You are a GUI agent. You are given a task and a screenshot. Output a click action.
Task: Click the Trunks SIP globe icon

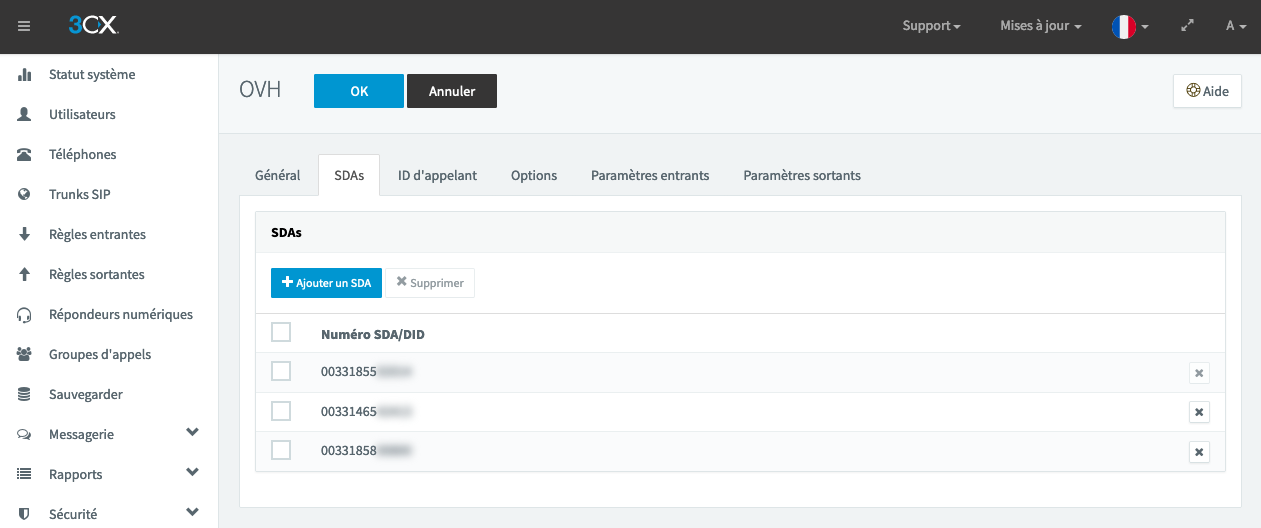[x=25, y=195]
